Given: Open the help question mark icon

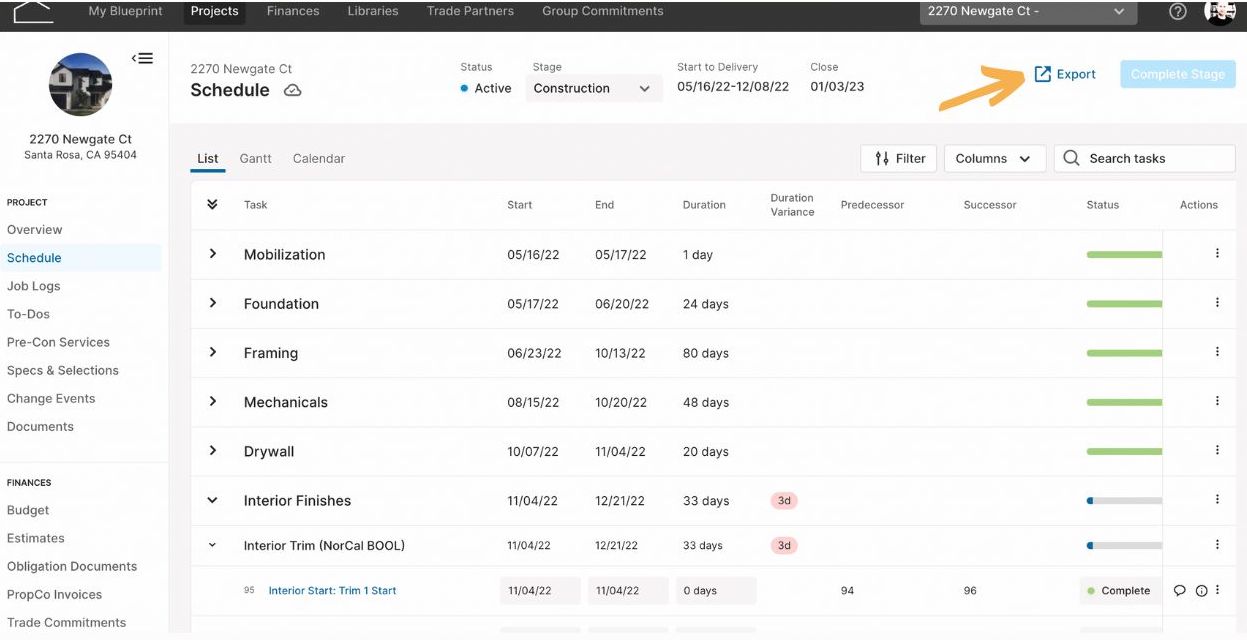Looking at the screenshot, I should tap(1178, 12).
